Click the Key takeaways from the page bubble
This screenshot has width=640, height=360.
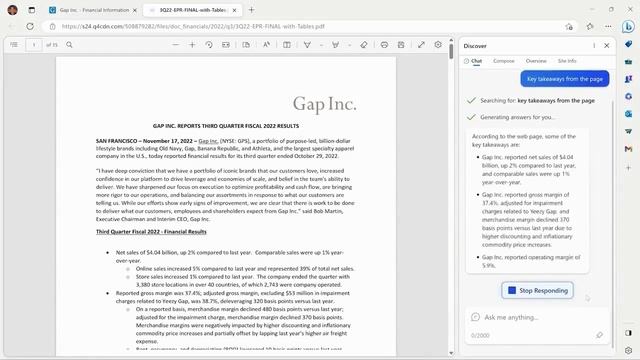pyautogui.click(x=564, y=79)
